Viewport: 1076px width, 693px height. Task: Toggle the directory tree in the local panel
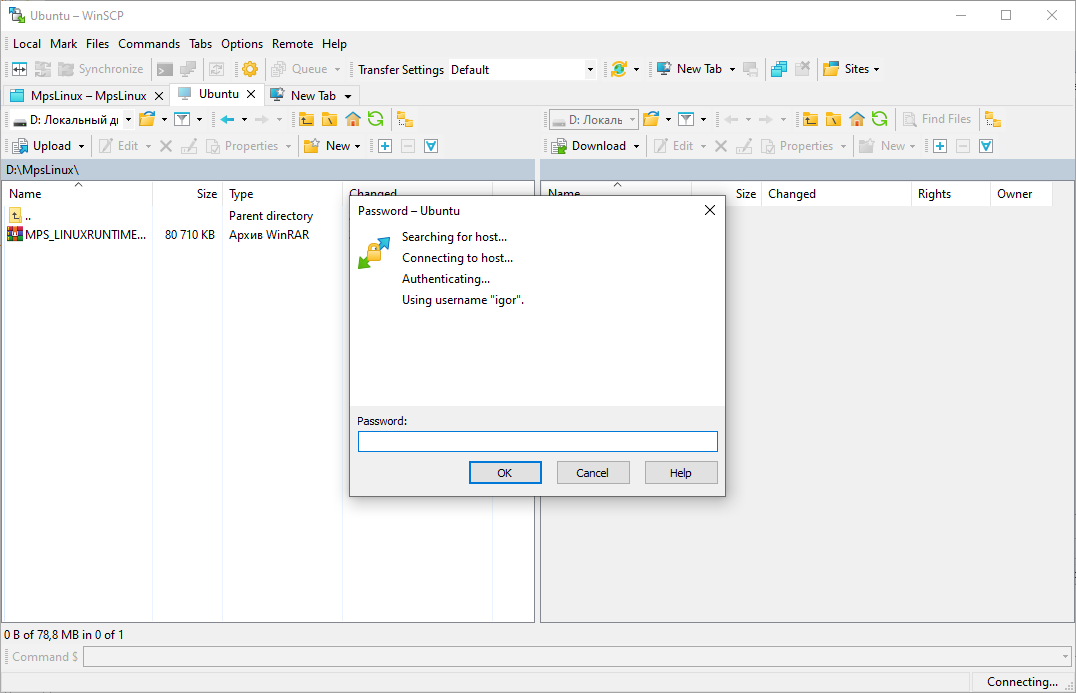tap(405, 119)
